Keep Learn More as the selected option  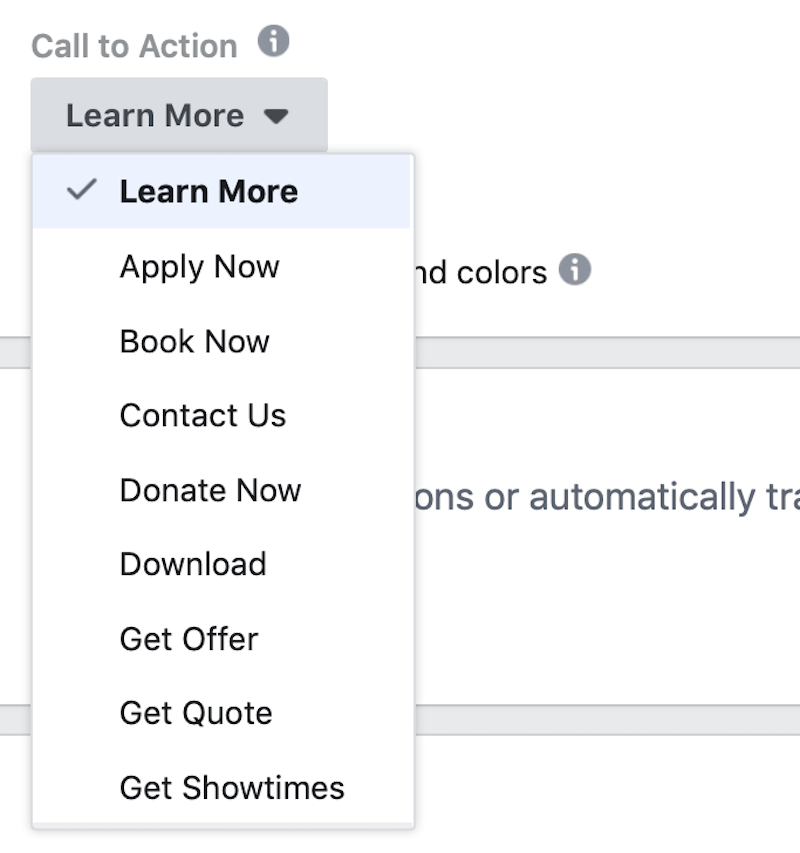point(208,190)
